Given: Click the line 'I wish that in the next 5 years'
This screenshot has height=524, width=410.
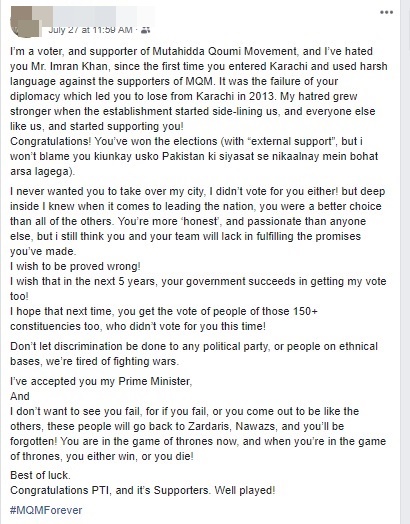Looking at the screenshot, I should tap(198, 281).
